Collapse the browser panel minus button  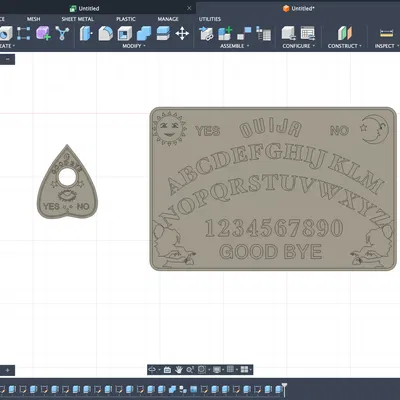[x=7, y=59]
